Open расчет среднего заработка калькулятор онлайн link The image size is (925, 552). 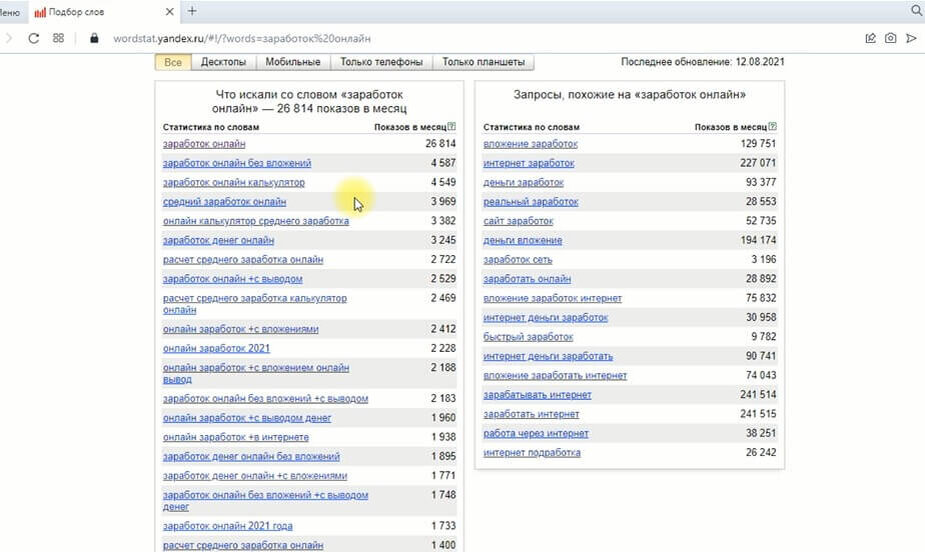[x=254, y=304]
